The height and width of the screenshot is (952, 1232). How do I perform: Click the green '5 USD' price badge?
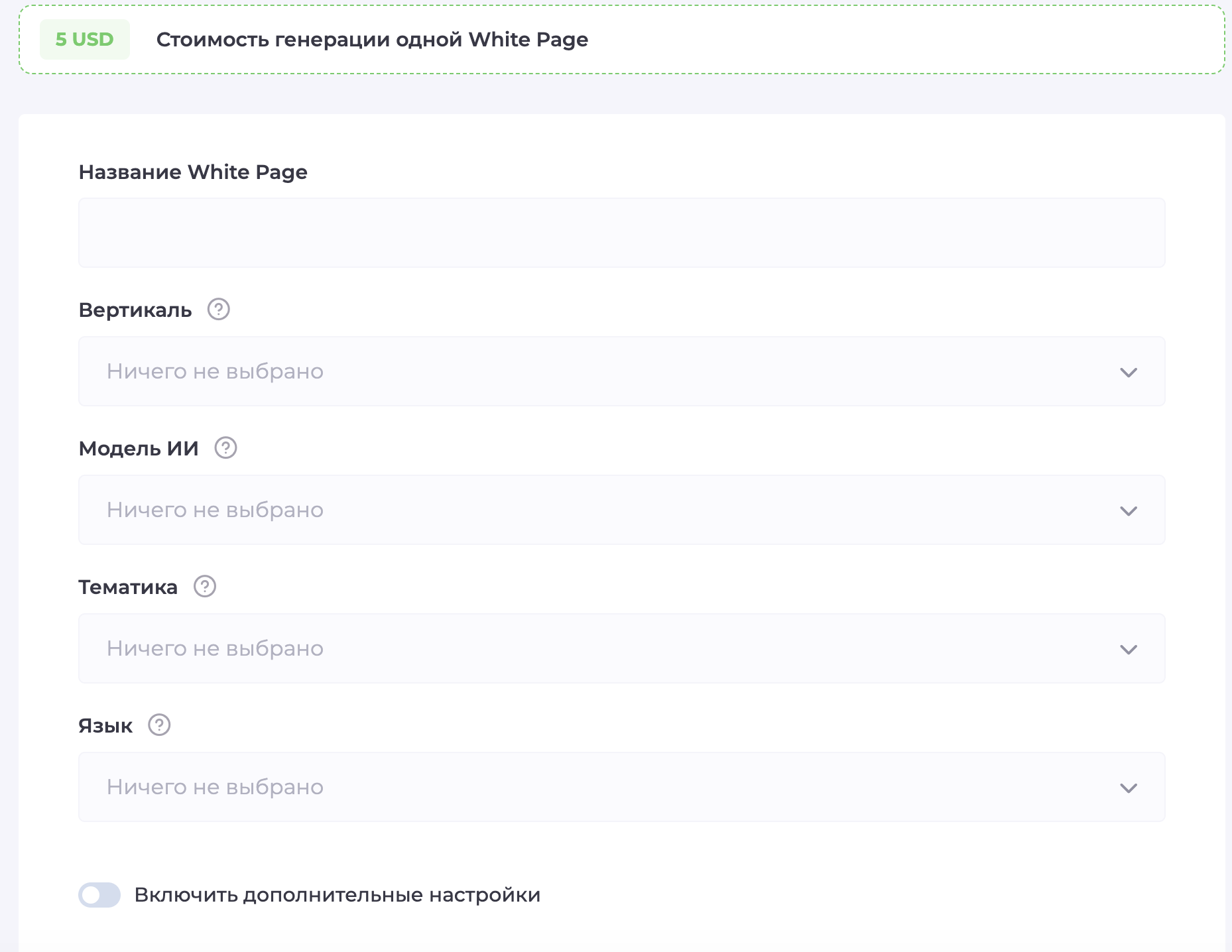point(85,40)
